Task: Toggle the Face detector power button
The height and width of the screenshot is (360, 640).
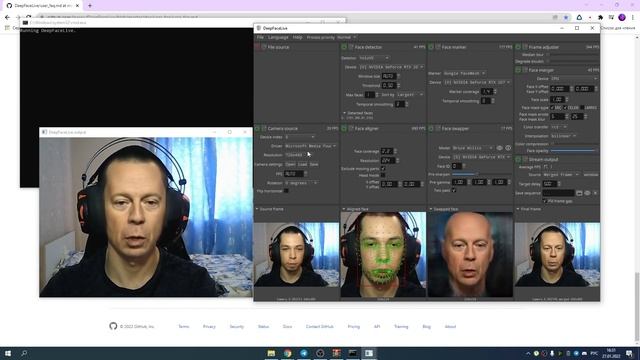Action: tap(344, 47)
